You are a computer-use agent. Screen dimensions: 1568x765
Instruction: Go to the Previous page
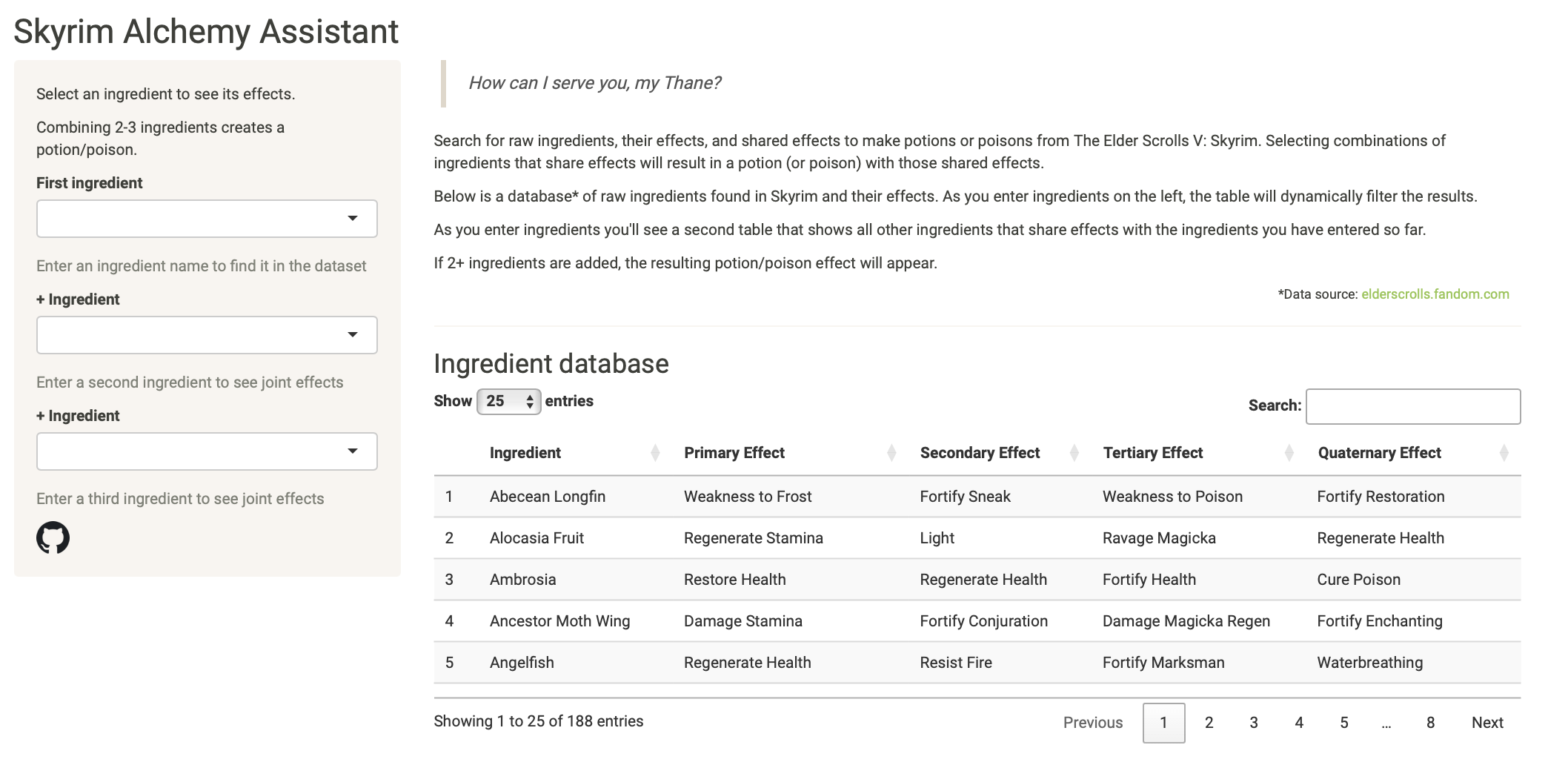tap(1093, 723)
